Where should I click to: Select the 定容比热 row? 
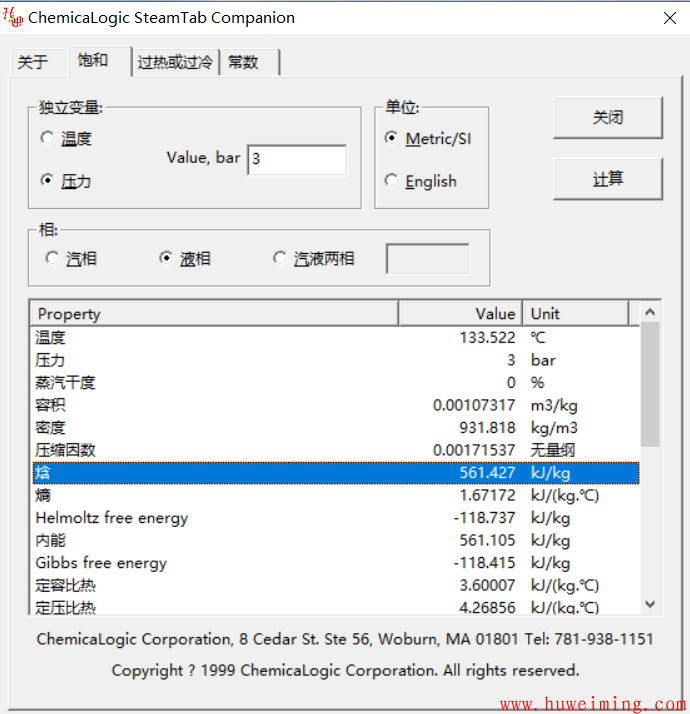pos(336,585)
